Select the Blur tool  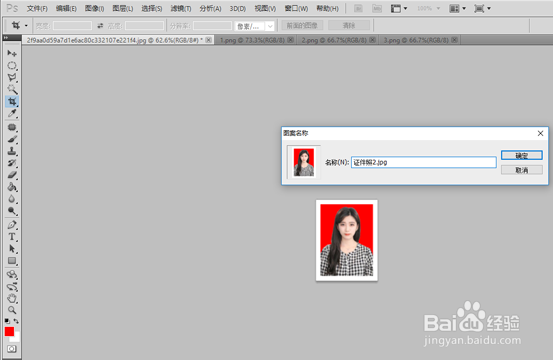click(12, 199)
